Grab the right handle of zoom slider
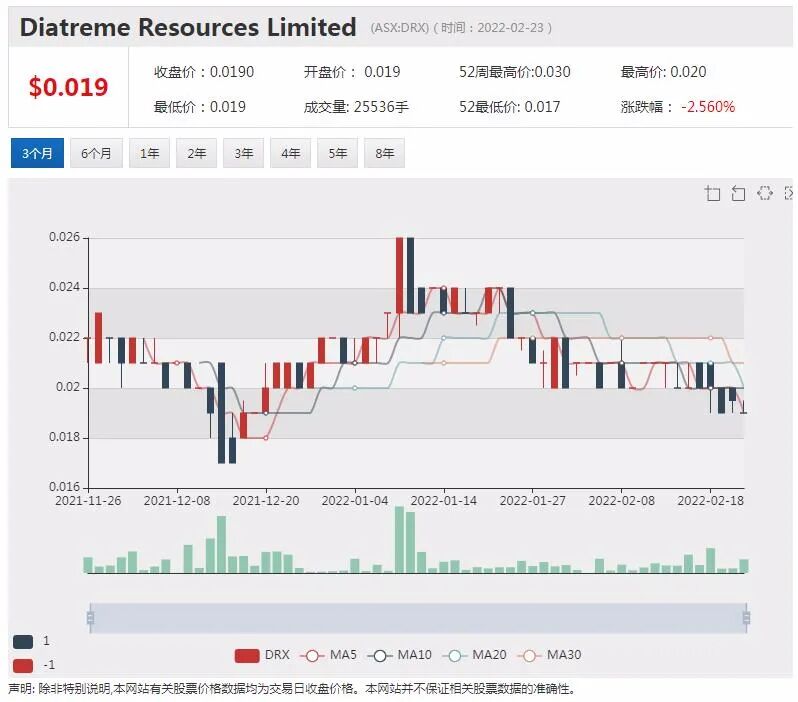Image resolution: width=798 pixels, height=702 pixels. (x=746, y=618)
